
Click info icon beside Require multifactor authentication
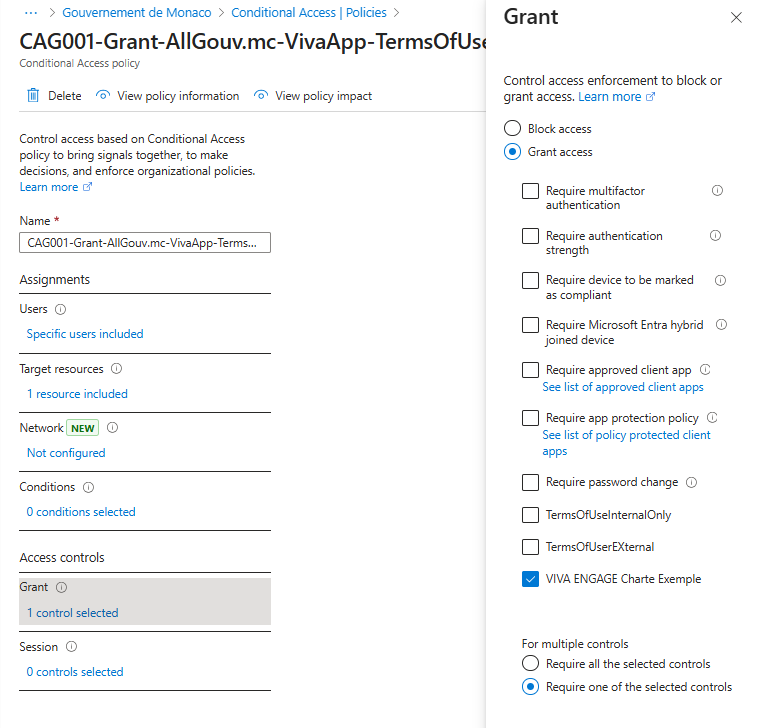(x=717, y=191)
